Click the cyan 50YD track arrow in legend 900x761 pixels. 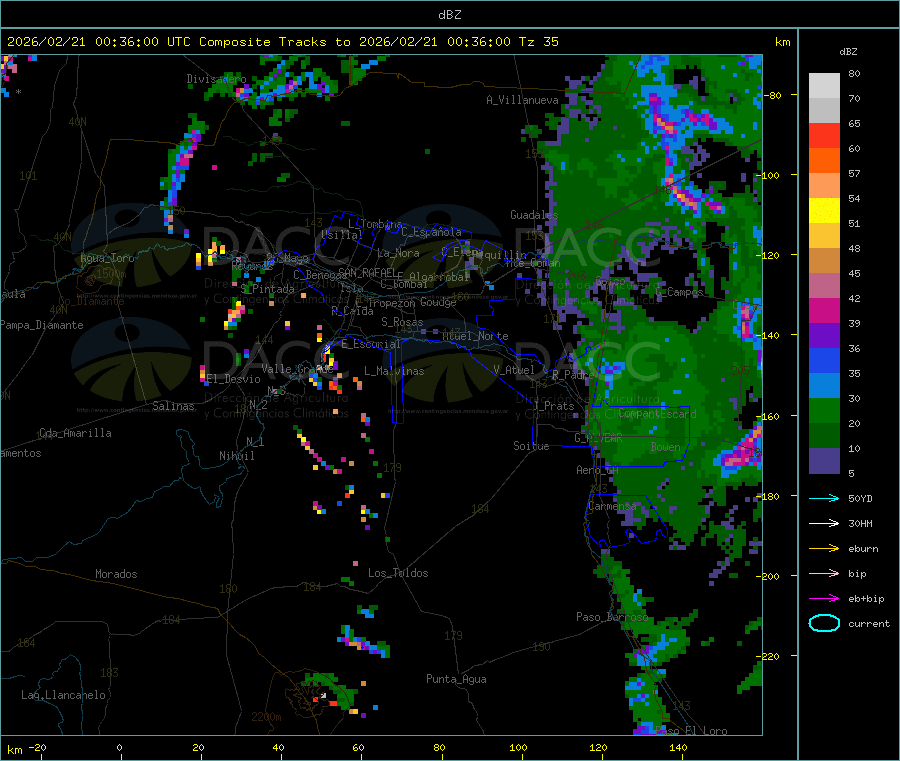[x=824, y=498]
